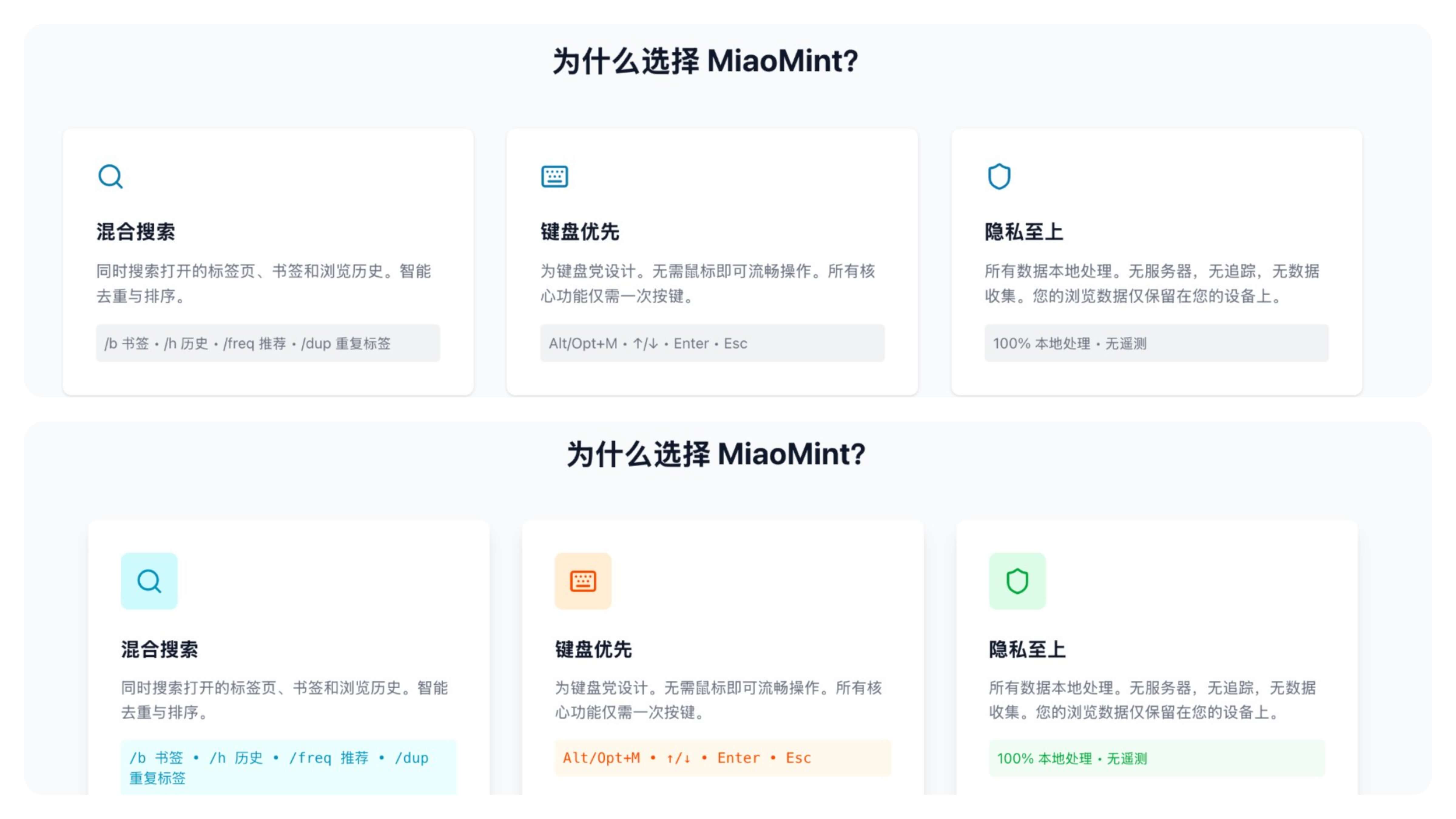
Task: Click the "混合搜索" title in the upper section
Action: coord(136,232)
